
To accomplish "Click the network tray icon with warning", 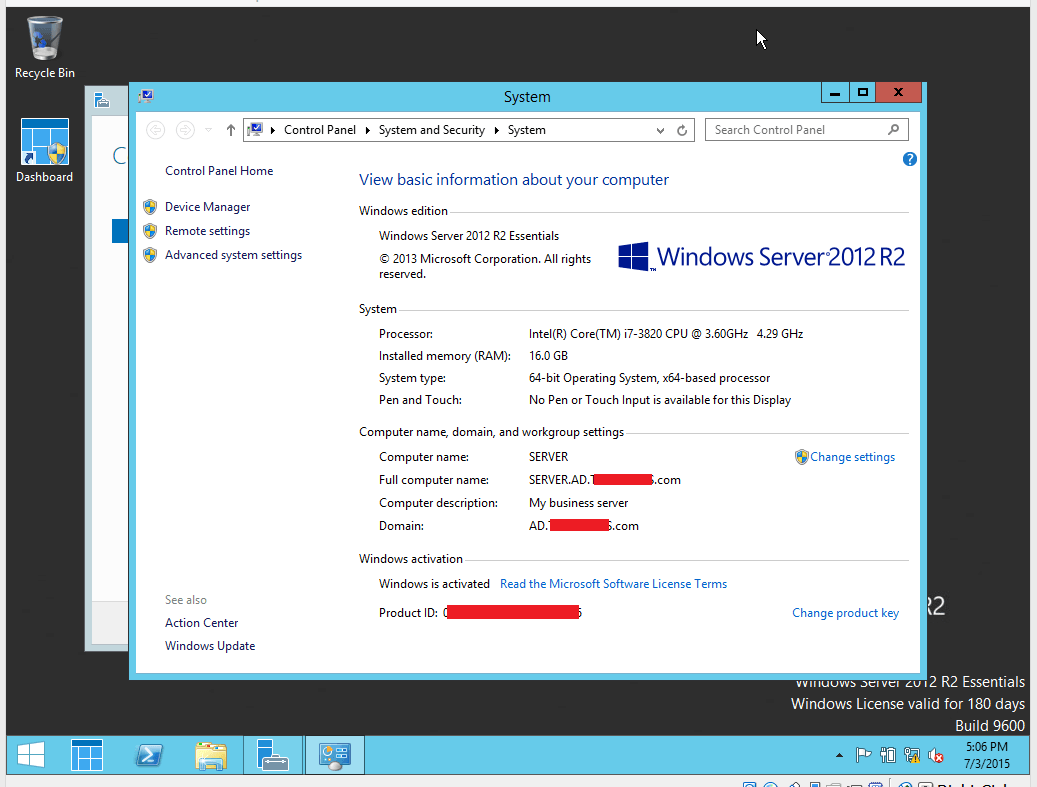I will pyautogui.click(x=912, y=755).
